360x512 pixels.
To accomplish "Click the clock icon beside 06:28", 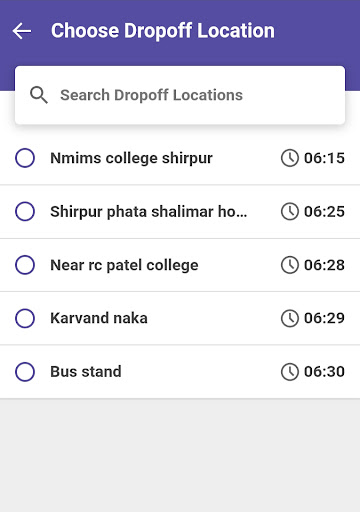I will pos(290,265).
